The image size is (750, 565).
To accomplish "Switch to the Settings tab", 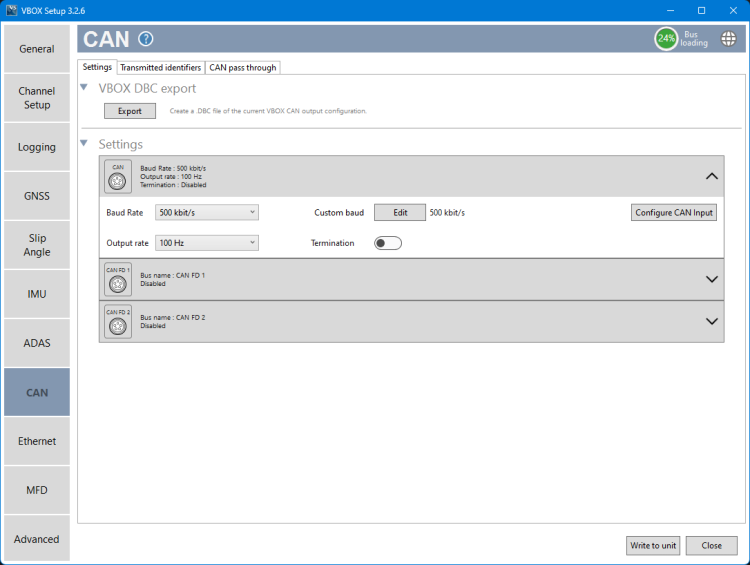I will 97,67.
